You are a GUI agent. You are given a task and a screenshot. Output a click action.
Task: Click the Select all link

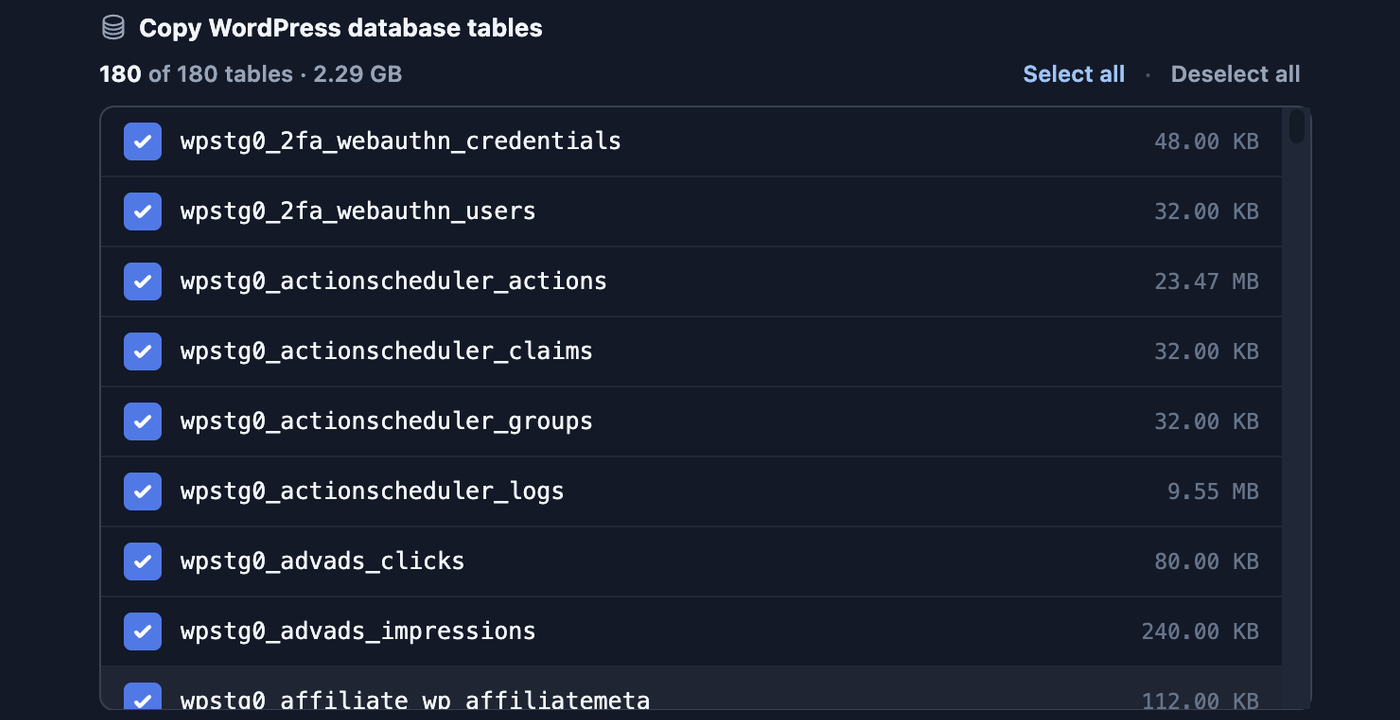(x=1074, y=74)
